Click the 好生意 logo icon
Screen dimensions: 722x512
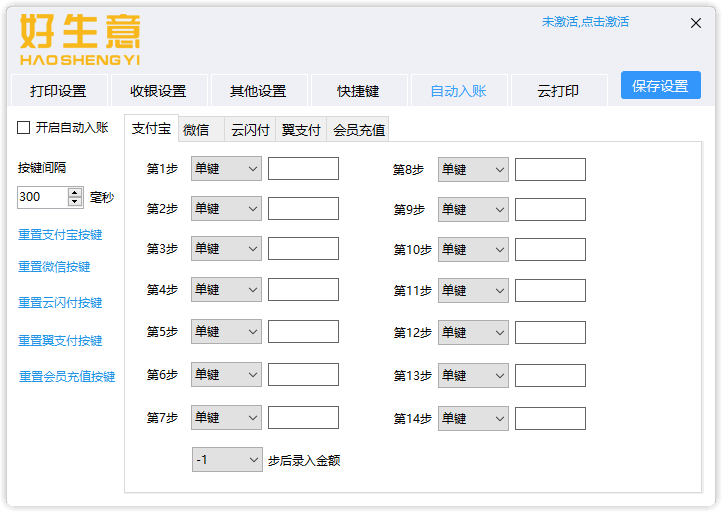[80, 39]
